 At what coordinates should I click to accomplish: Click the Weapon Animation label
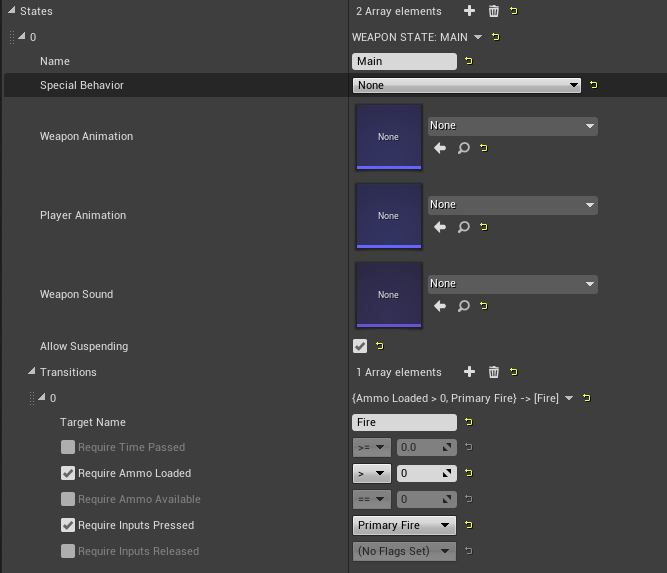(86, 136)
